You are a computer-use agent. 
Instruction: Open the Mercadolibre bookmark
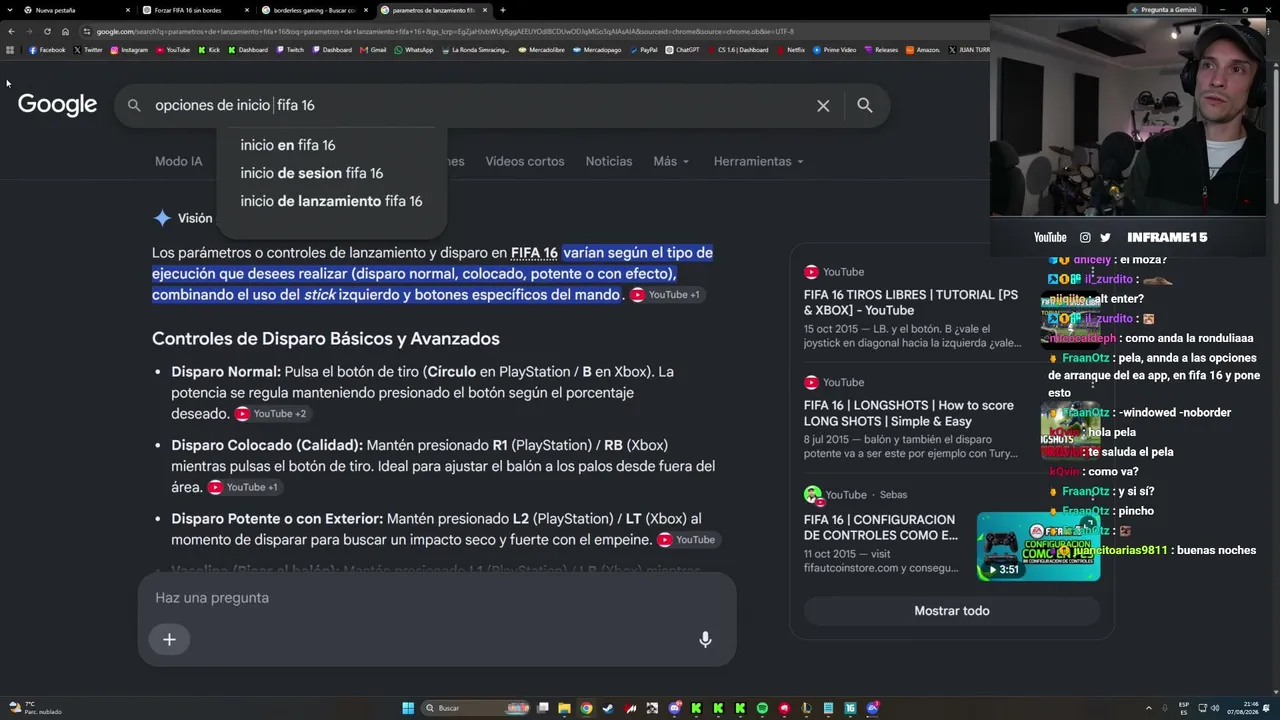pyautogui.click(x=541, y=50)
